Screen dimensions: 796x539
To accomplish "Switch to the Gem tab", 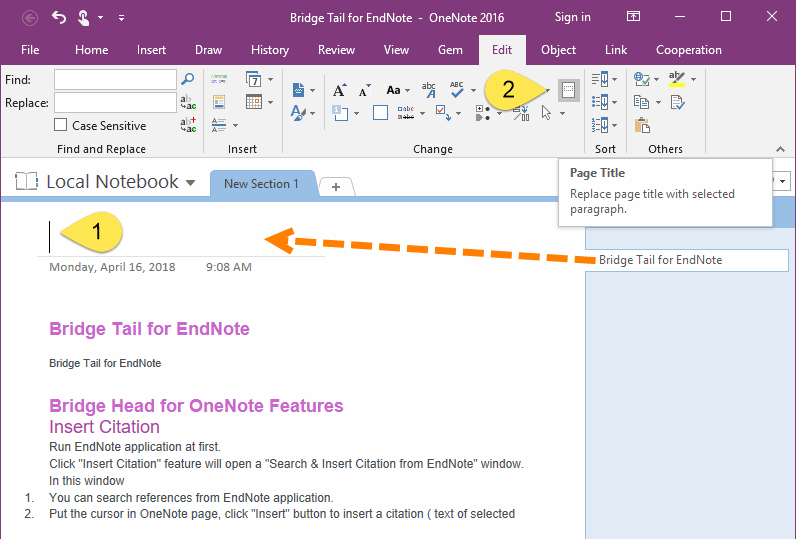I will click(x=450, y=50).
